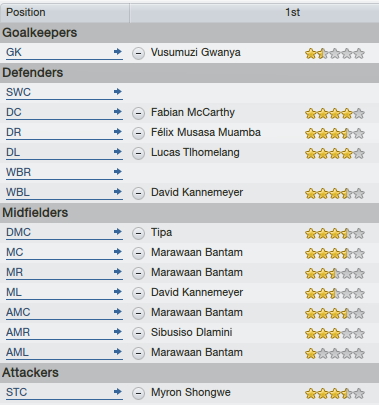This screenshot has height=405, width=379.
Task: Click minus icon next to Lucas Tlhomelang
Action: pyautogui.click(x=138, y=153)
